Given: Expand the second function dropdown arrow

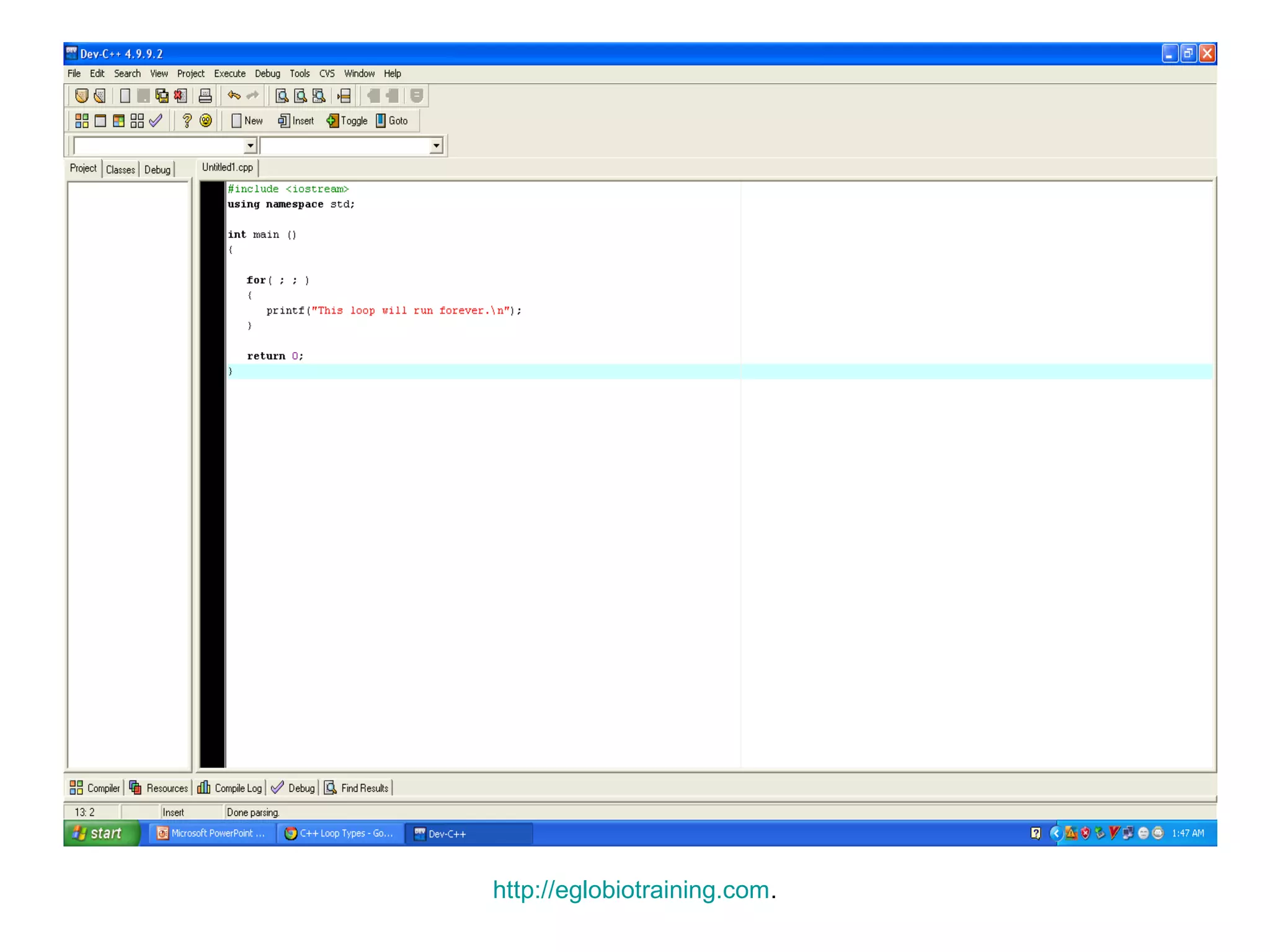Looking at the screenshot, I should [x=436, y=146].
